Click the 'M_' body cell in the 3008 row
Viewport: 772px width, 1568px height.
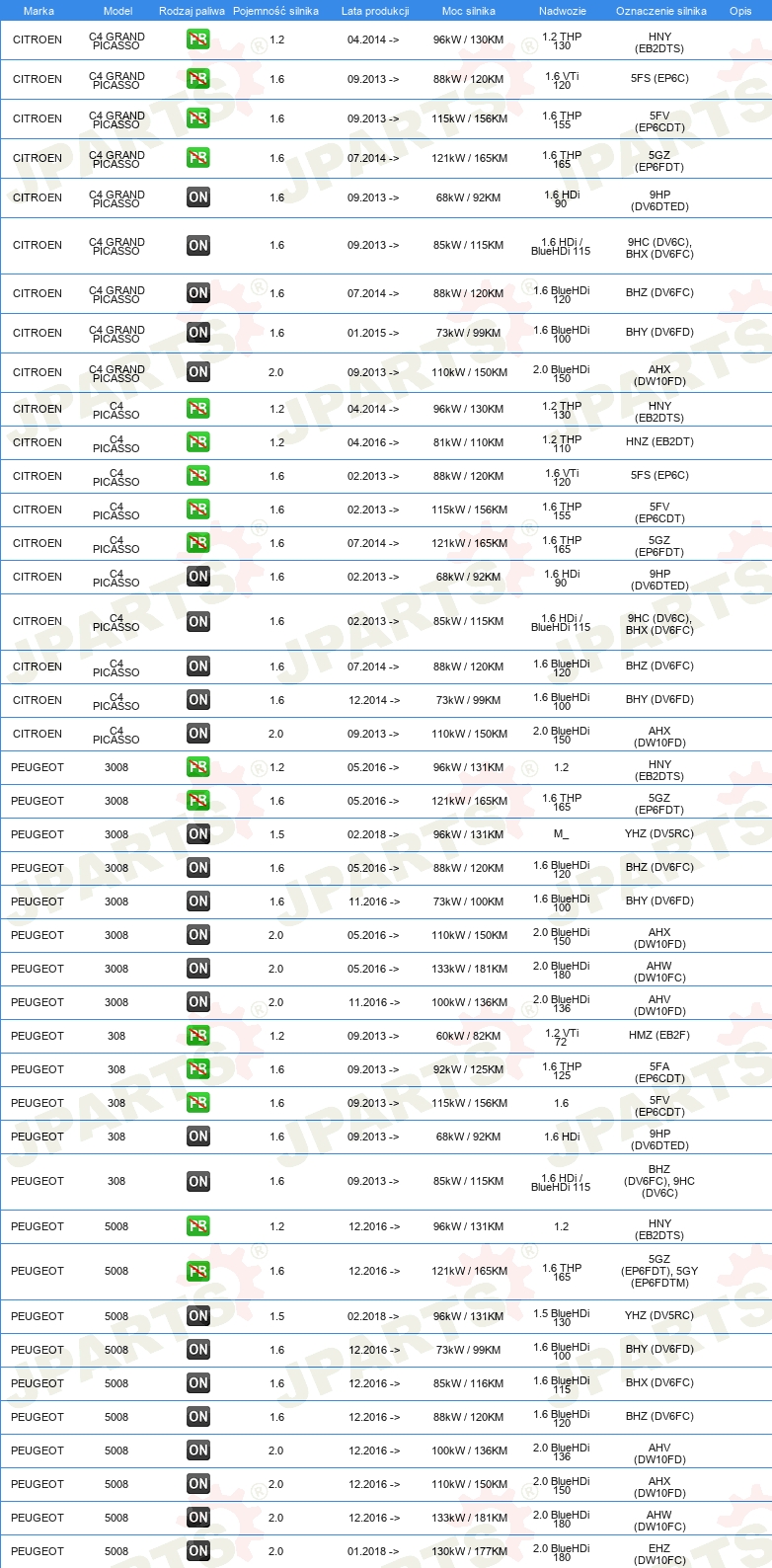(x=561, y=834)
